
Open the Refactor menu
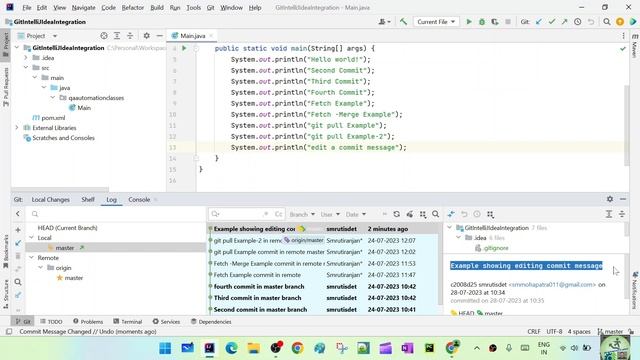[133, 8]
